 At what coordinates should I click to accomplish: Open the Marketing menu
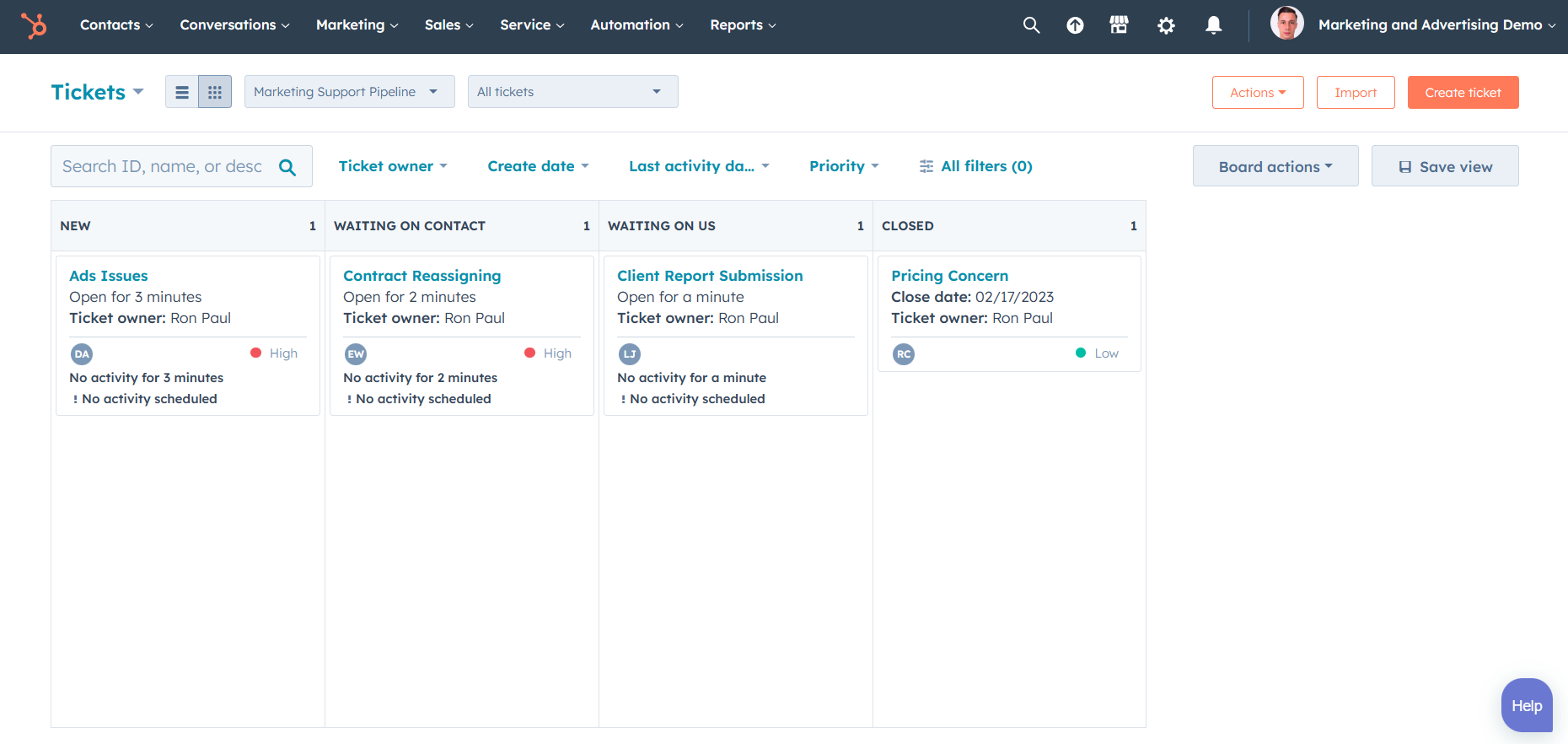(357, 25)
